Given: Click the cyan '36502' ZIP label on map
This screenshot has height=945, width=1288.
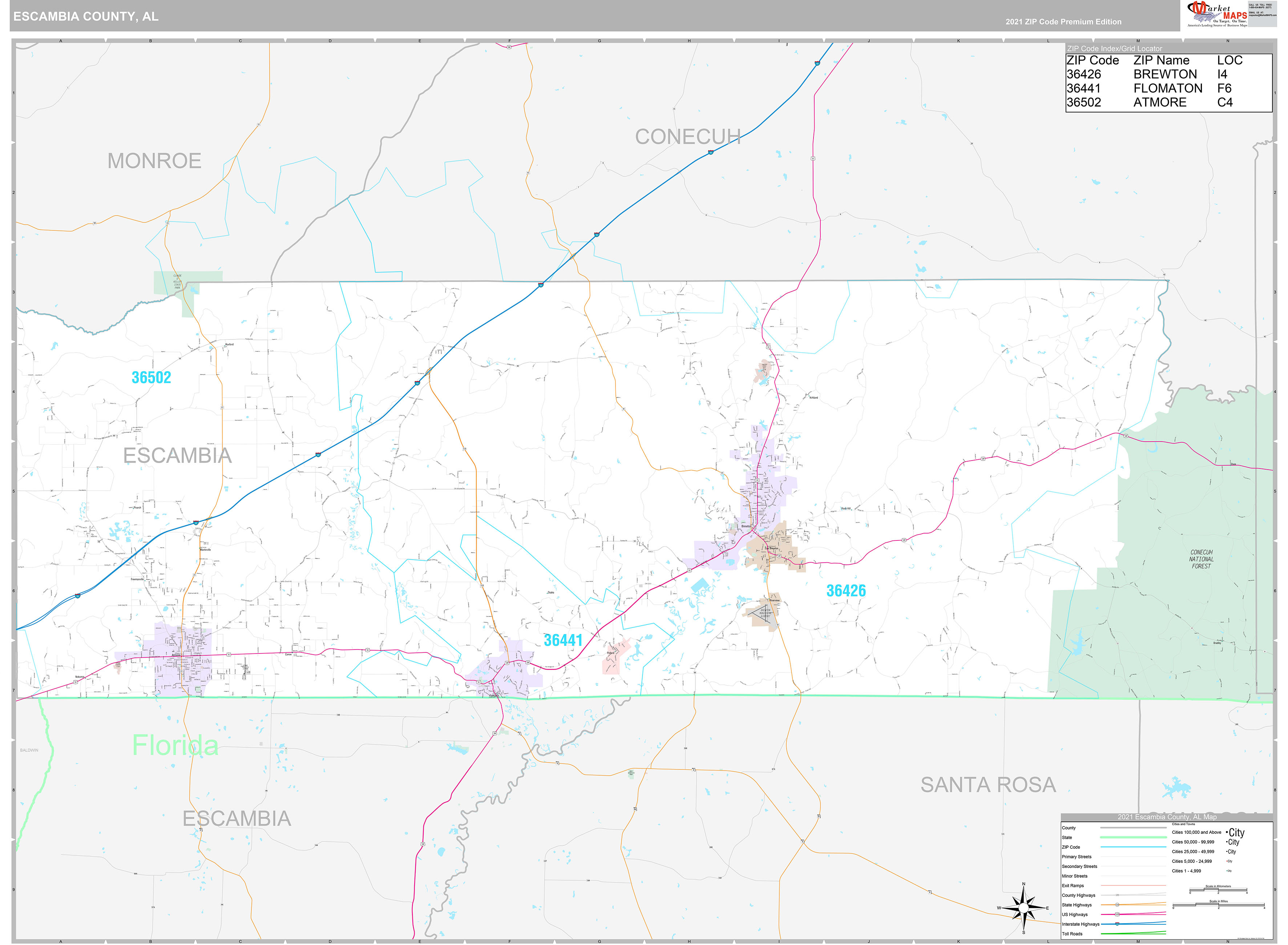Looking at the screenshot, I should click(x=152, y=378).
